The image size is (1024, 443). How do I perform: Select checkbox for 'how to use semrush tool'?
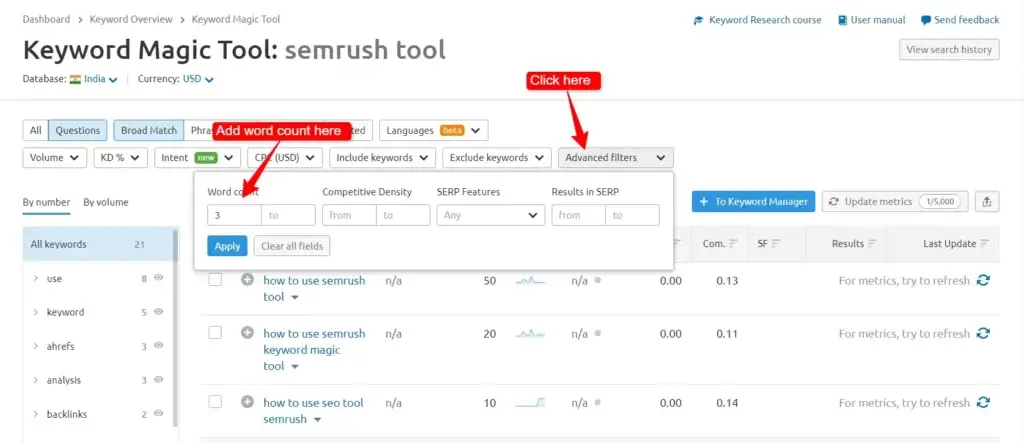click(215, 280)
